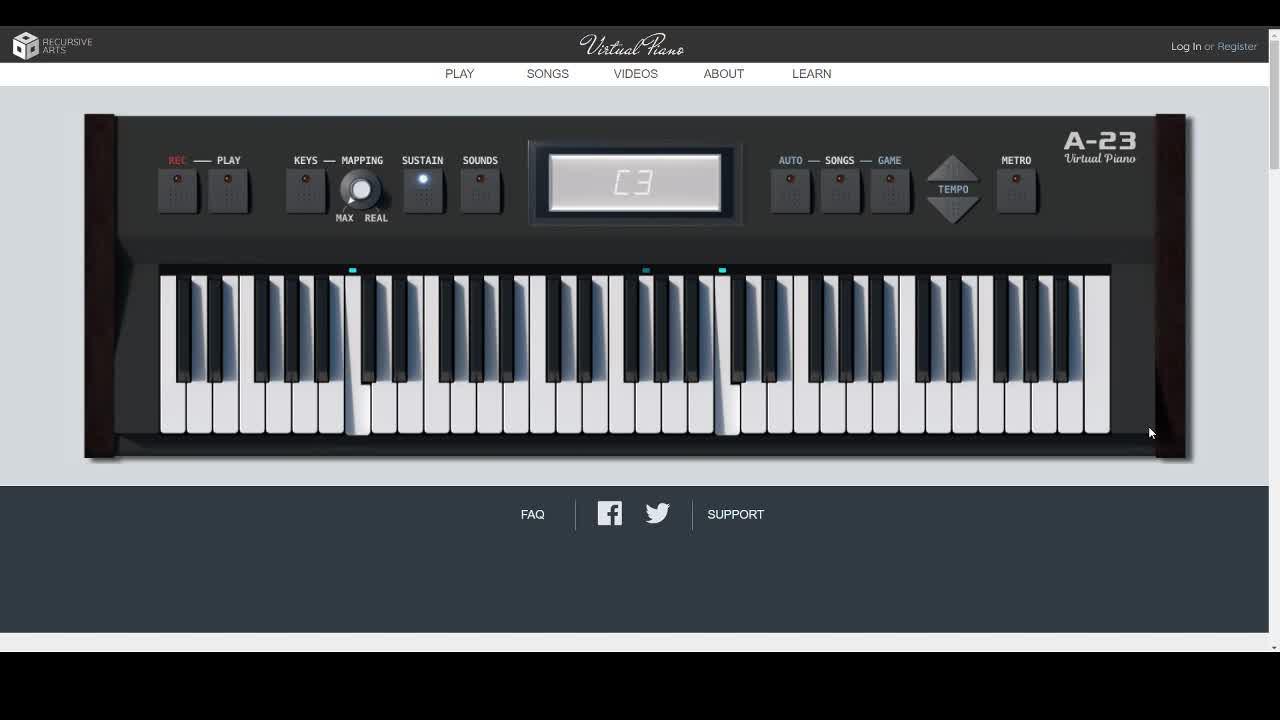Open the FAQ footer link

(x=533, y=514)
